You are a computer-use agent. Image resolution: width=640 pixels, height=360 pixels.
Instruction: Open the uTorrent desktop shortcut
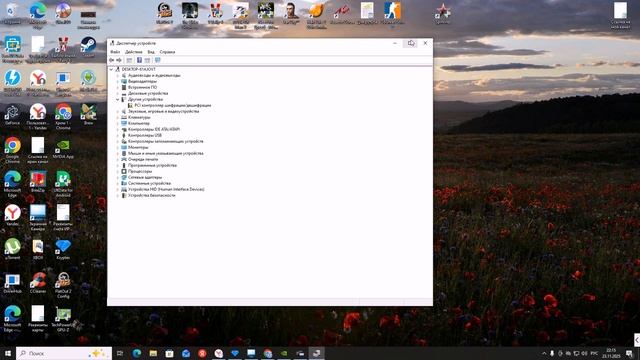coord(13,249)
